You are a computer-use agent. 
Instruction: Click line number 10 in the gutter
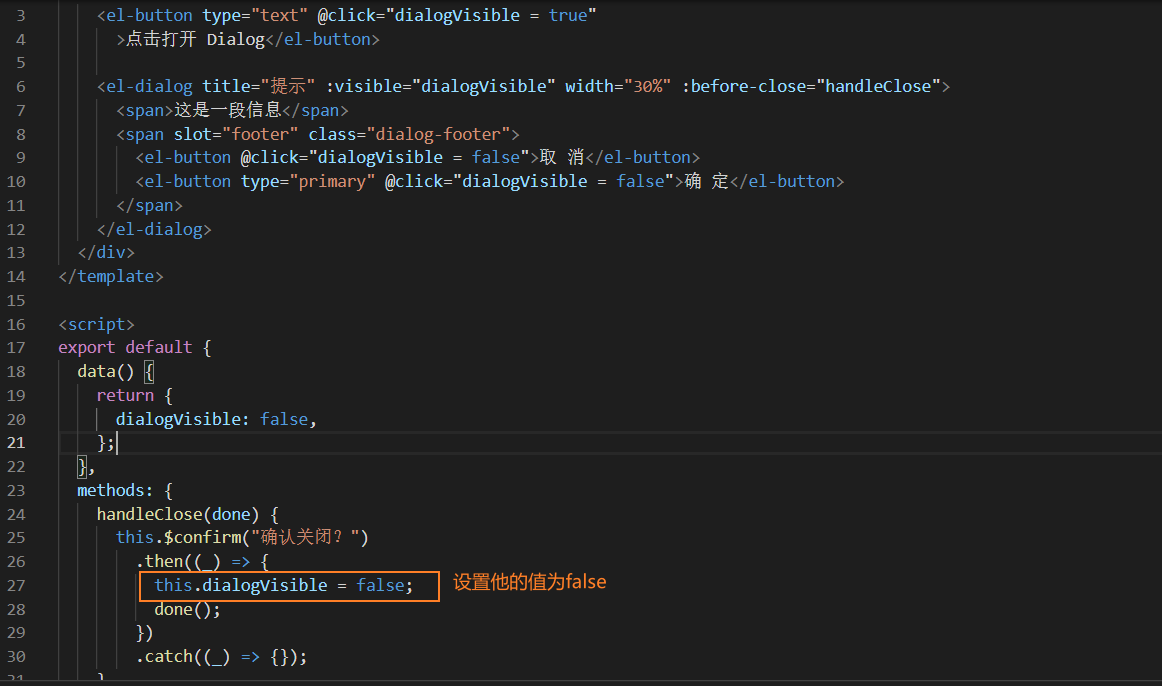point(16,182)
